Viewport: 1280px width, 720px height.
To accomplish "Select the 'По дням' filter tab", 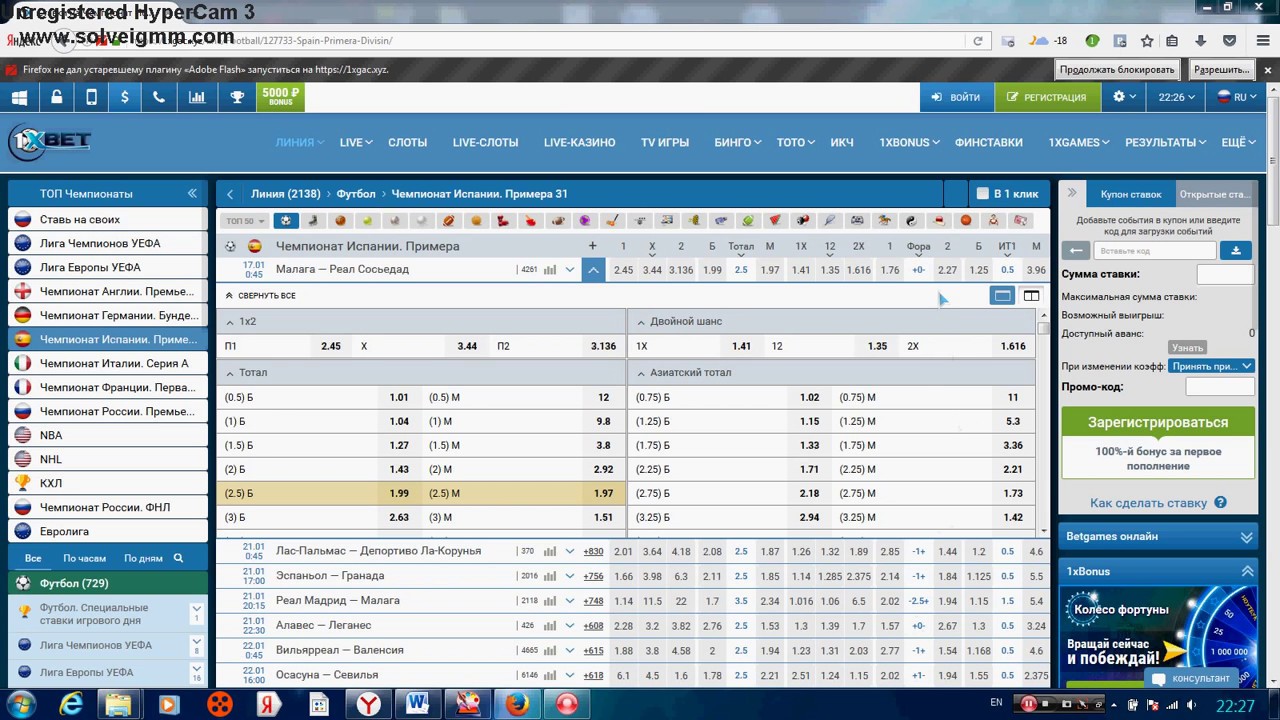I will pos(143,558).
